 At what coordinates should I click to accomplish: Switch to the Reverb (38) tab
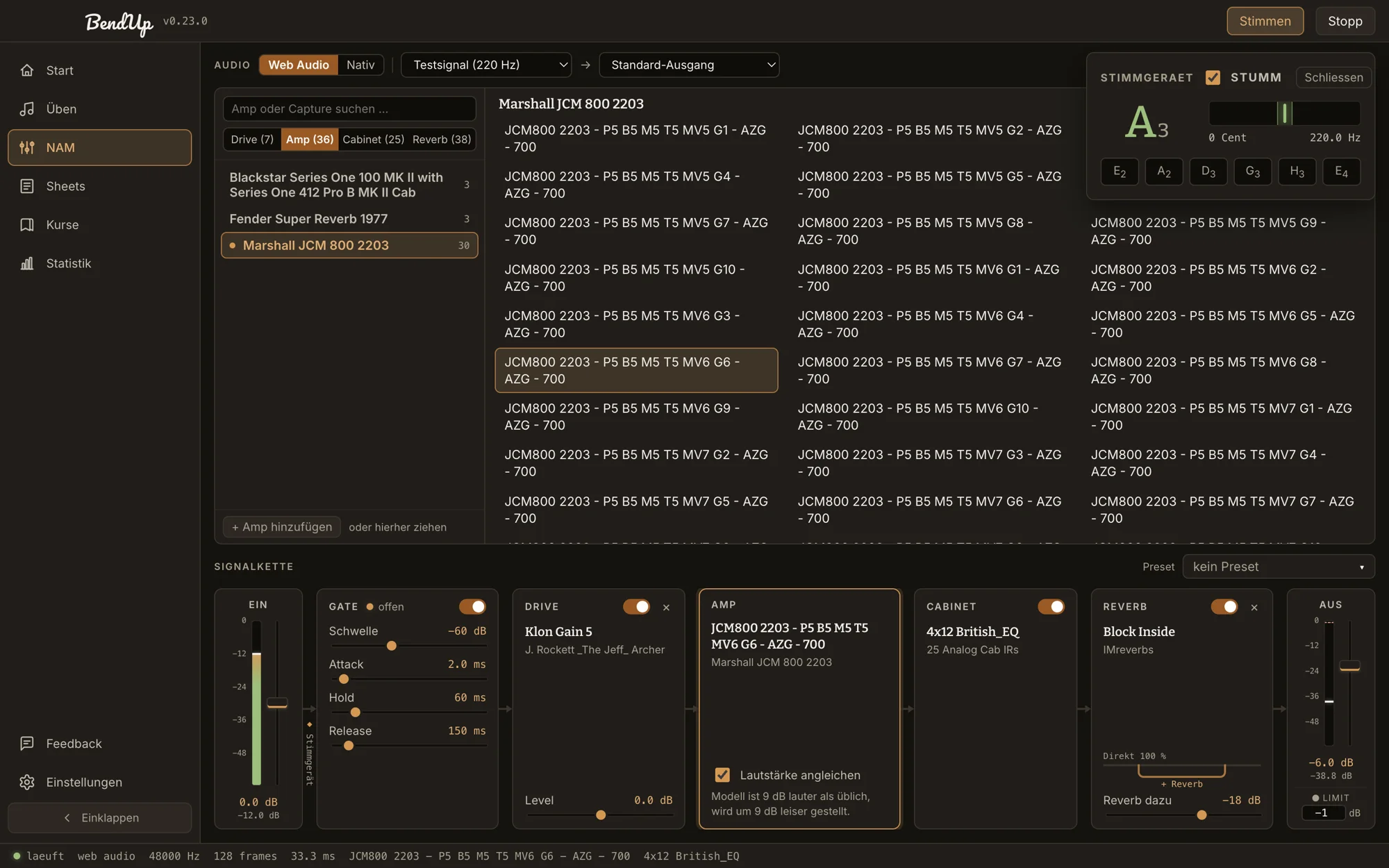pyautogui.click(x=442, y=140)
